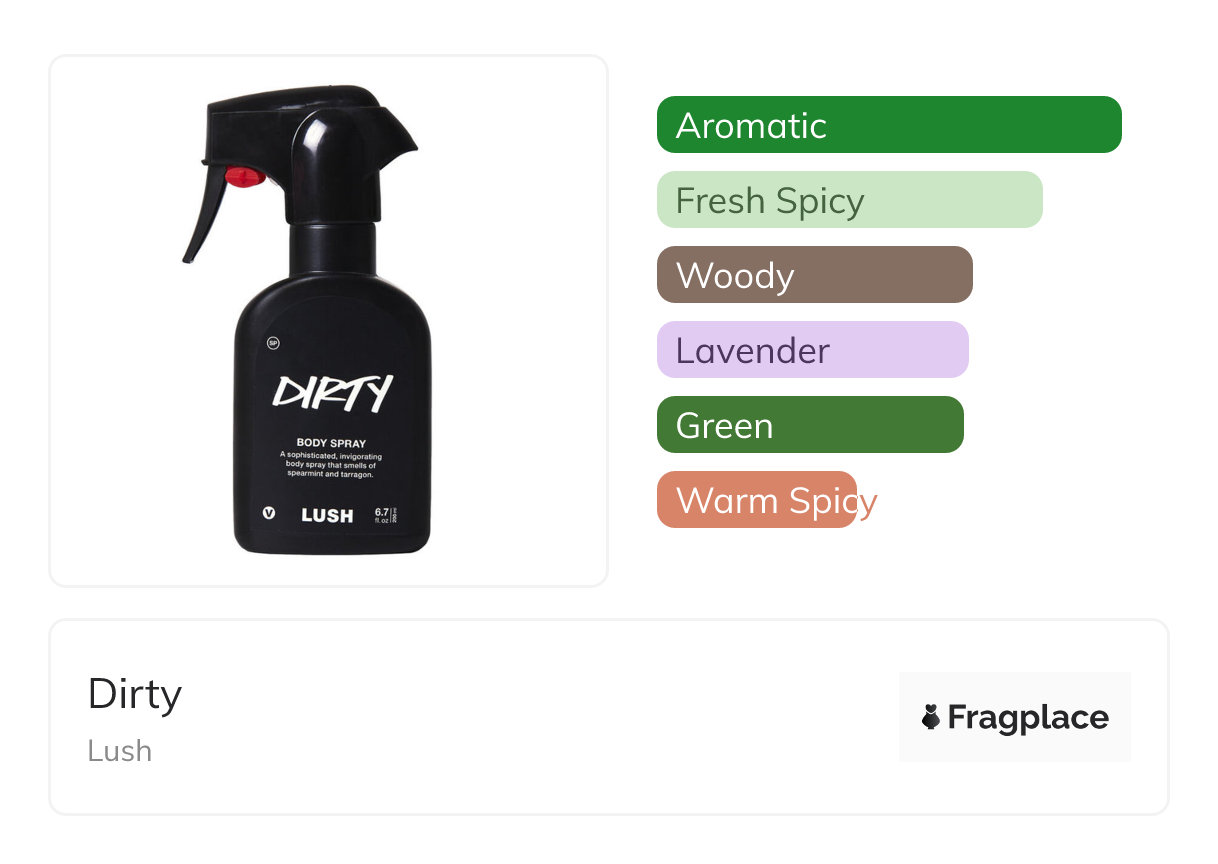This screenshot has height=864, width=1218.
Task: Select the Aromatic accord bar
Action: 889,125
